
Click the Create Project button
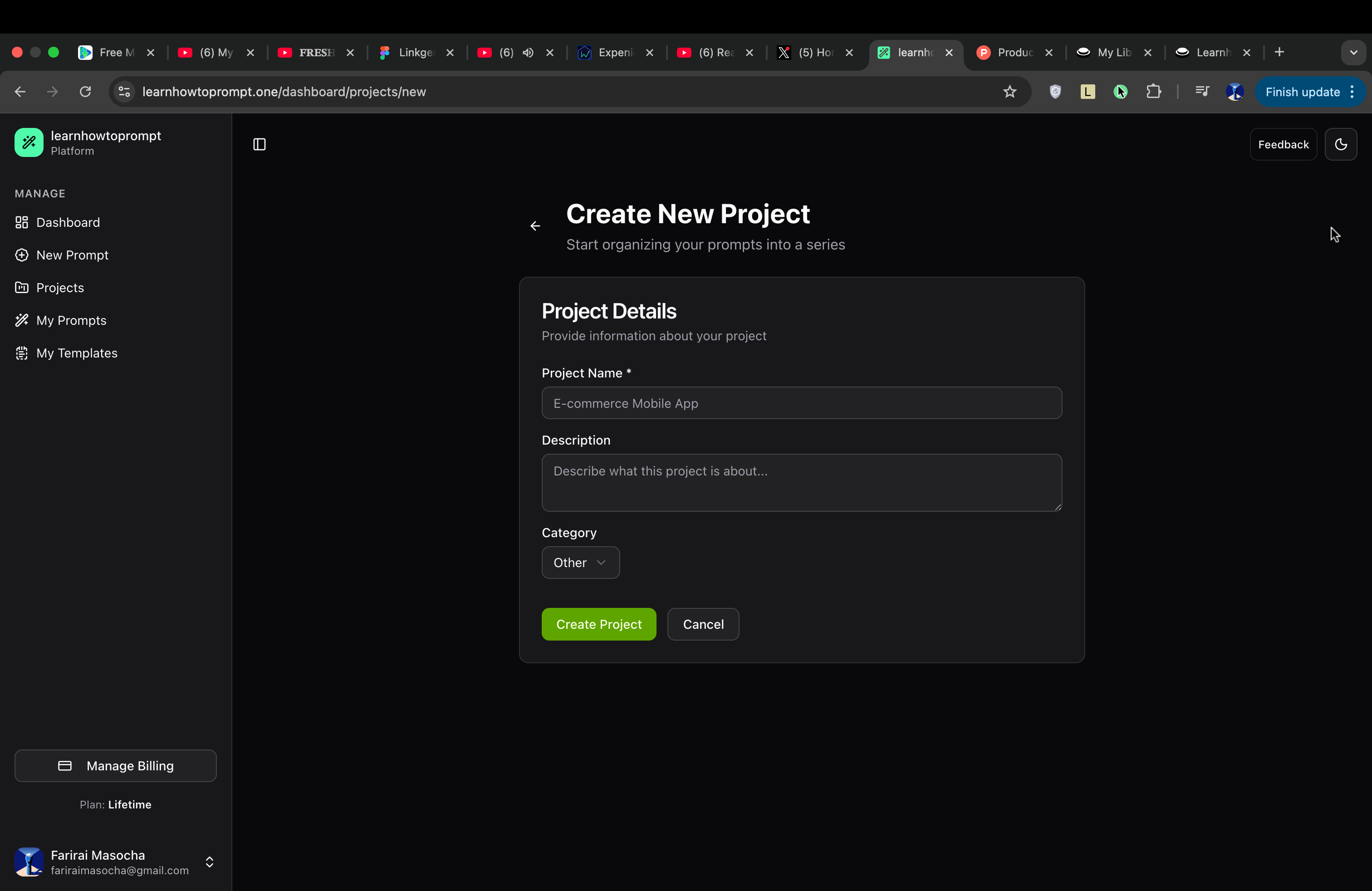pyautogui.click(x=598, y=624)
